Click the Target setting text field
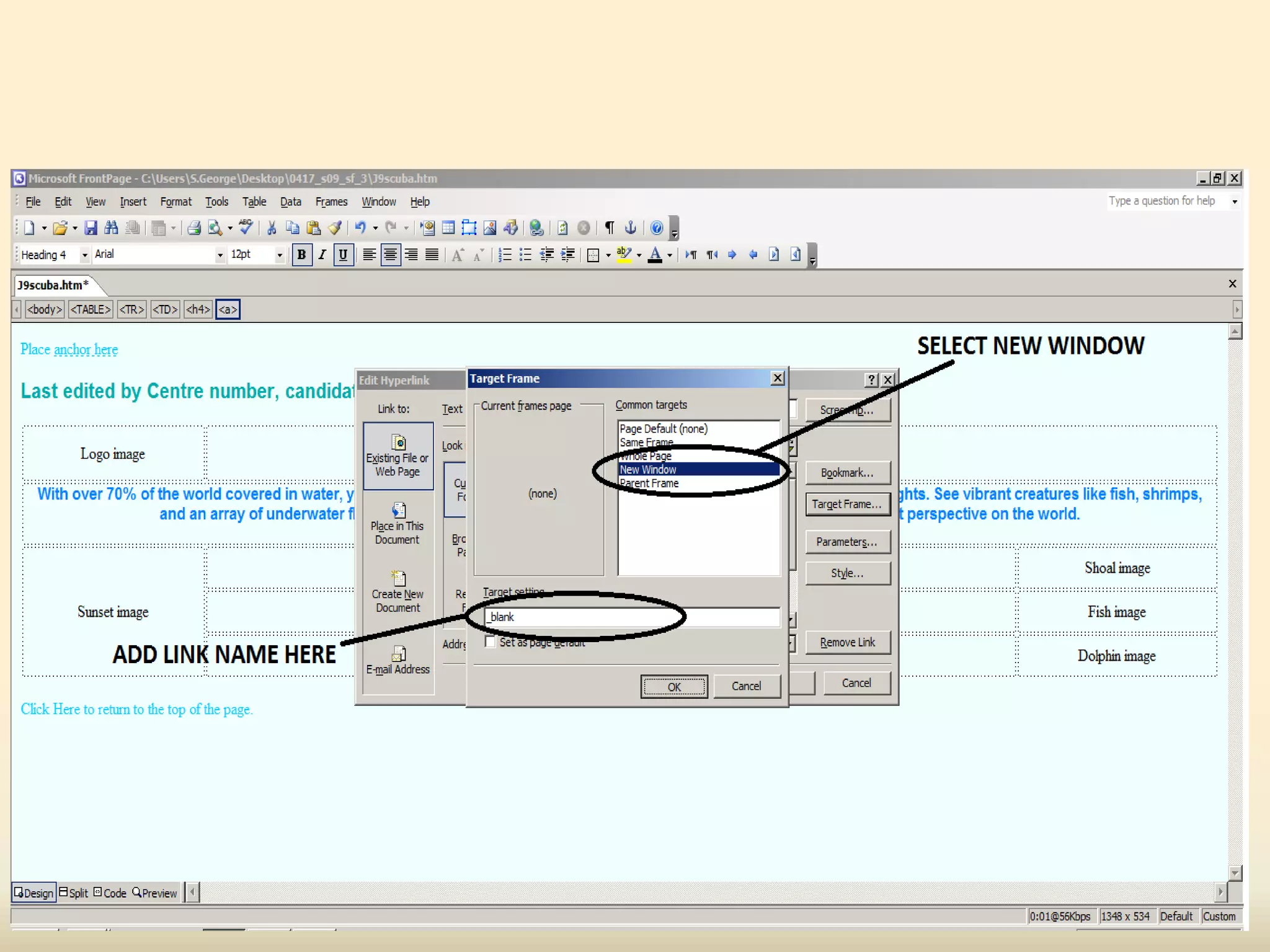Screen dimensions: 1270x952 coord(633,617)
